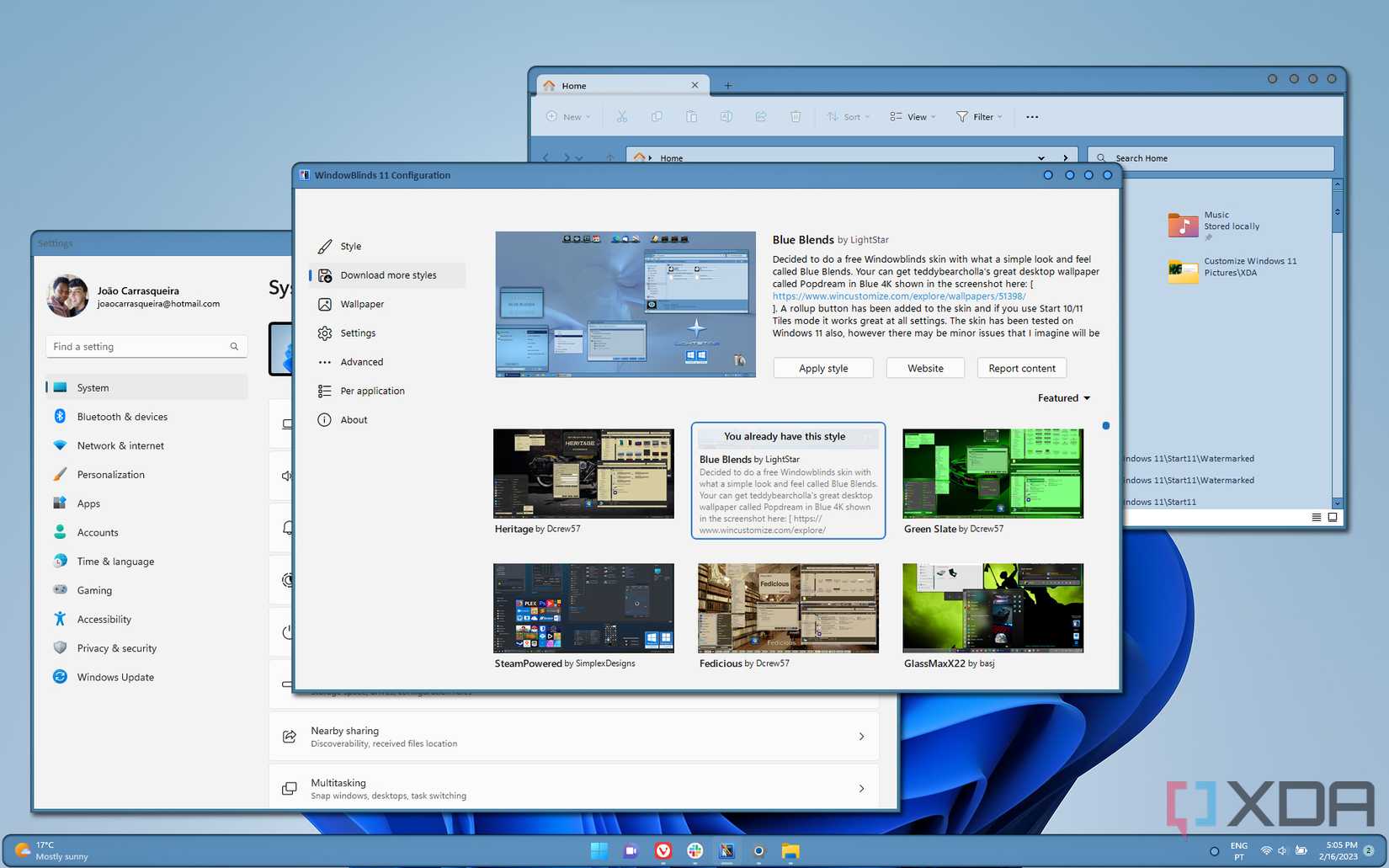Open Advanced settings in WindowBlinds sidebar
The height and width of the screenshot is (868, 1389).
click(362, 361)
